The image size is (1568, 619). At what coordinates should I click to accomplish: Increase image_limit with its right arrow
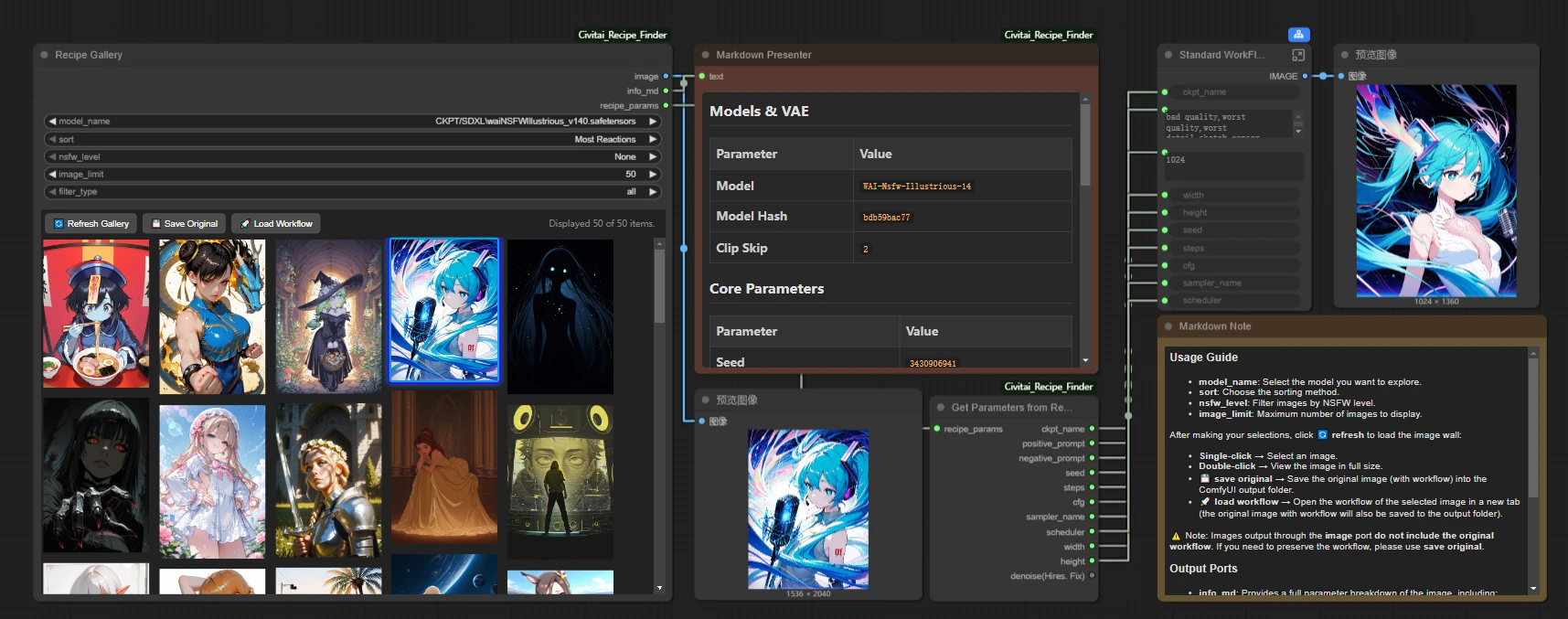click(653, 174)
